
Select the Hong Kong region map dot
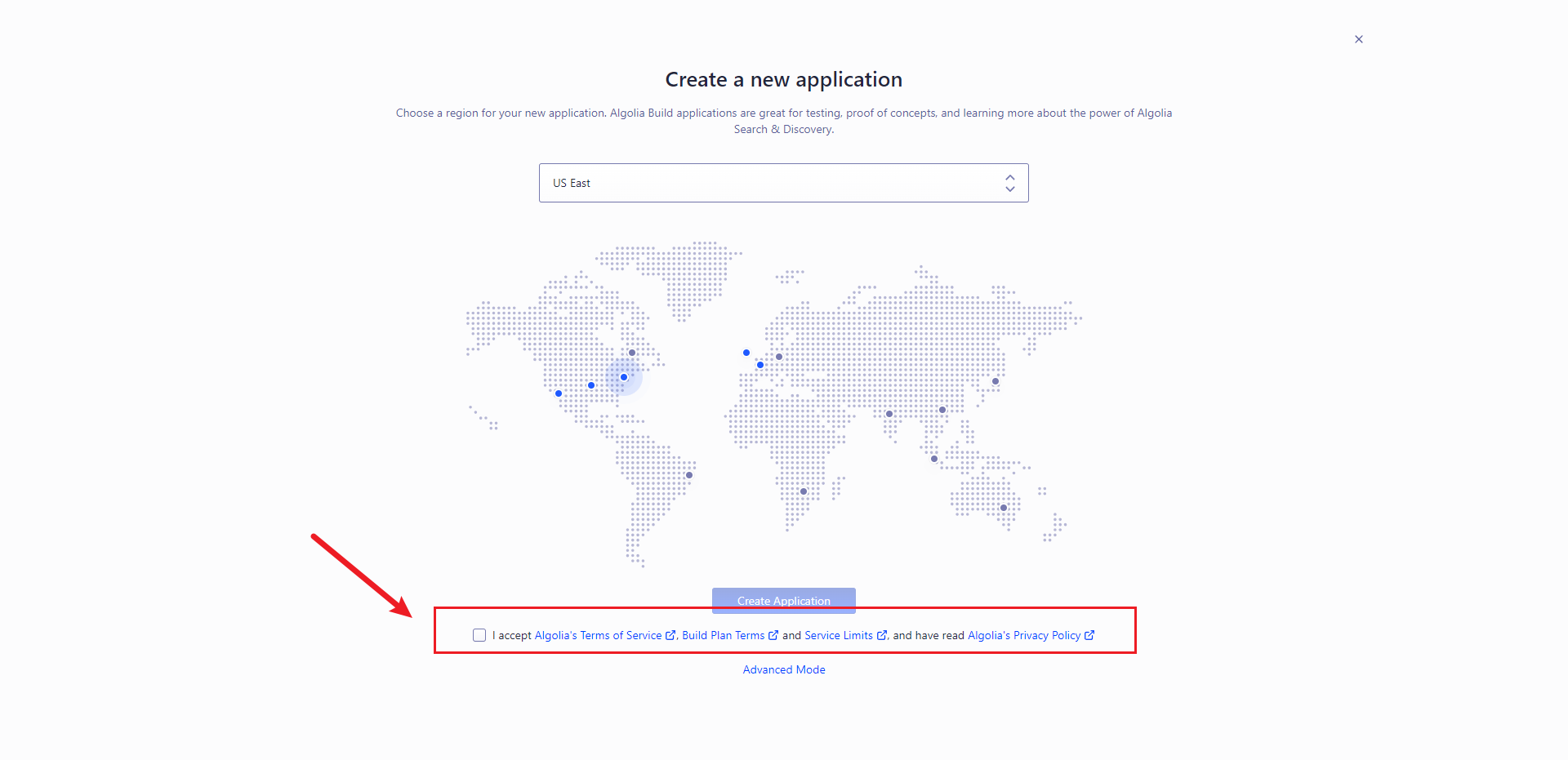coord(942,410)
